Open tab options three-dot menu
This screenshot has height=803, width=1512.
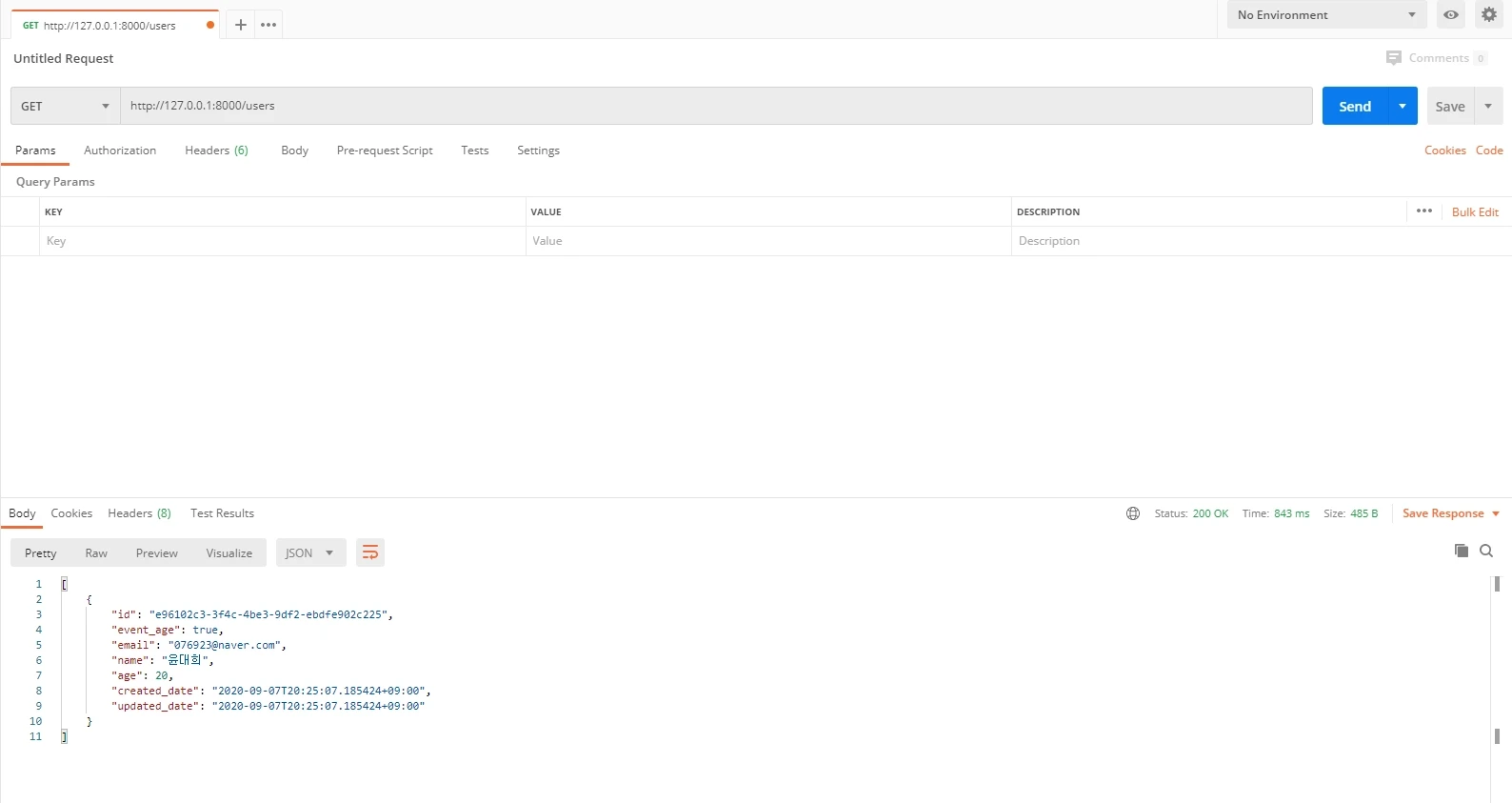pos(269,25)
